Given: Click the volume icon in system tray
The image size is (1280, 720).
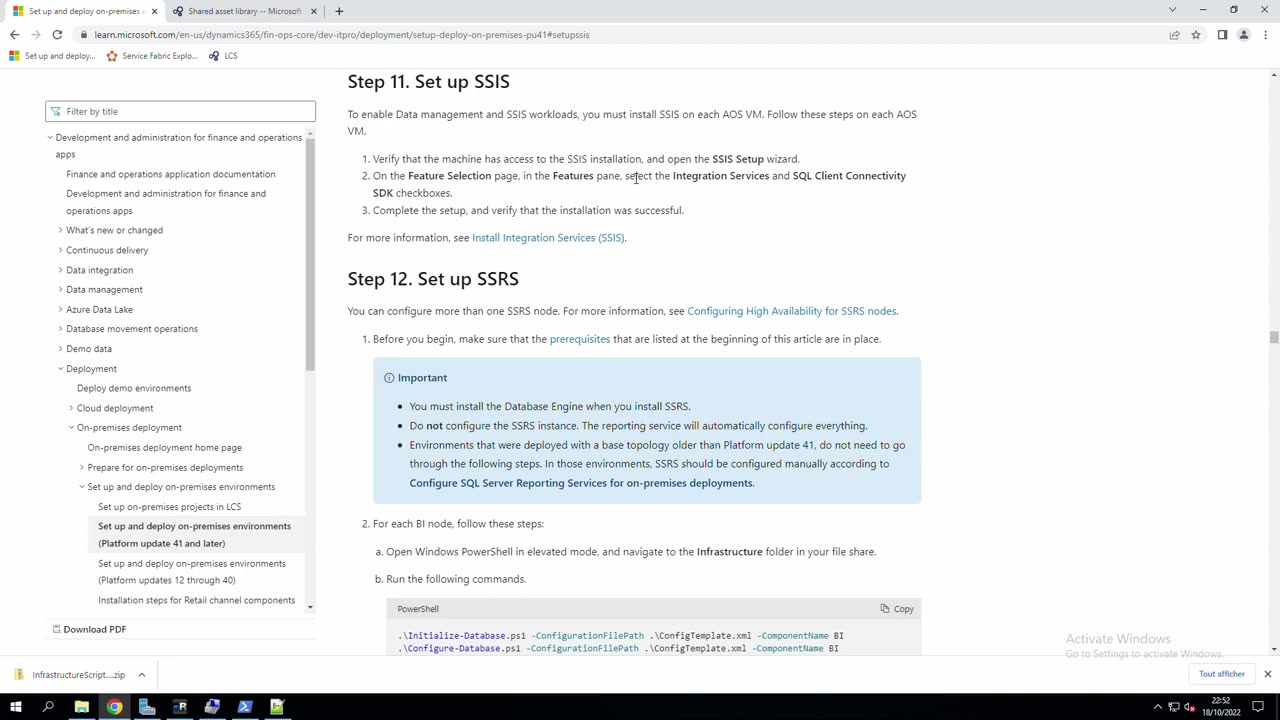Looking at the screenshot, I should pos(1190,707).
